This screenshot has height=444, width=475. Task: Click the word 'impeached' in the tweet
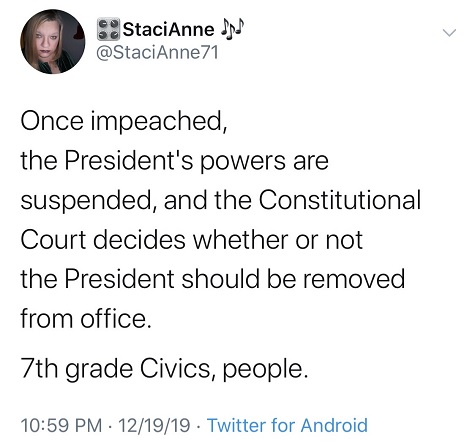coord(159,122)
